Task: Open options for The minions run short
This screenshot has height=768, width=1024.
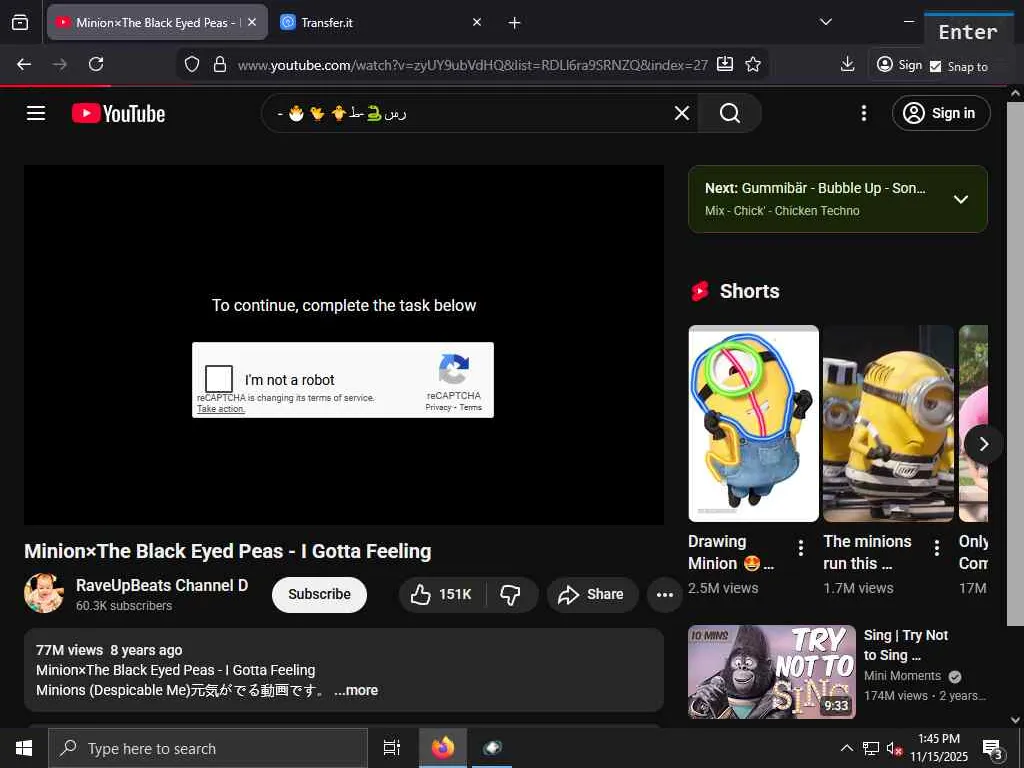Action: [936, 548]
